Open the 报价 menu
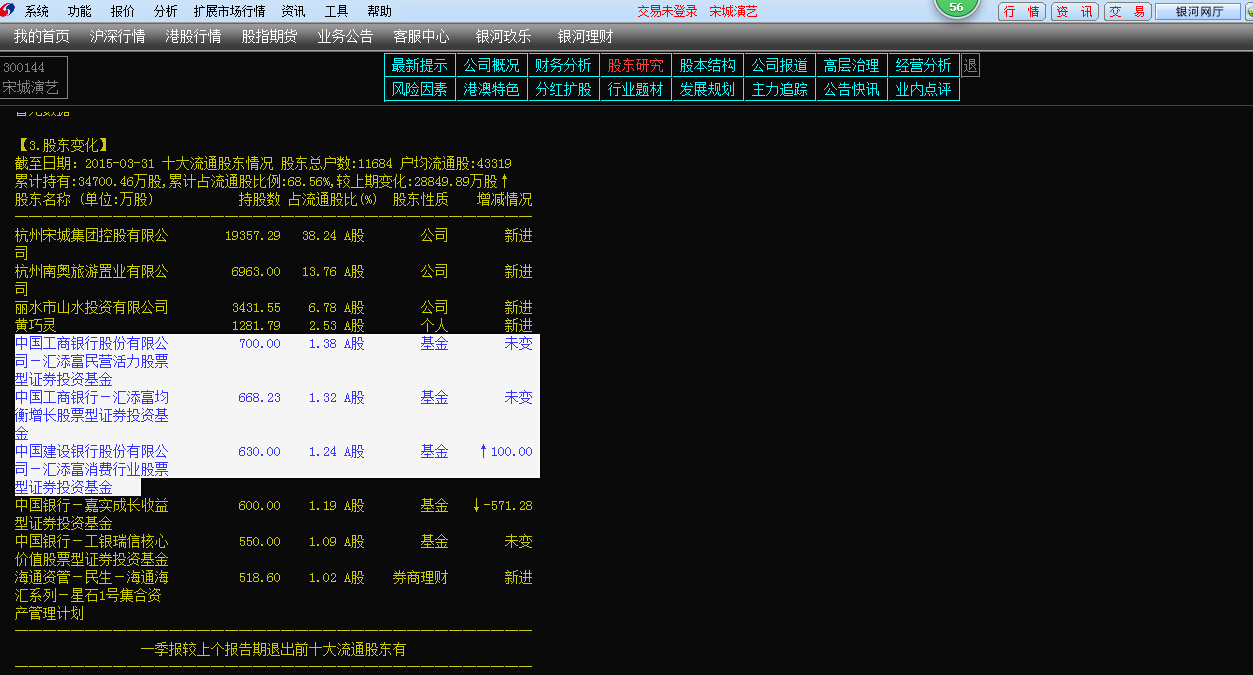The width and height of the screenshot is (1253, 675). 123,12
